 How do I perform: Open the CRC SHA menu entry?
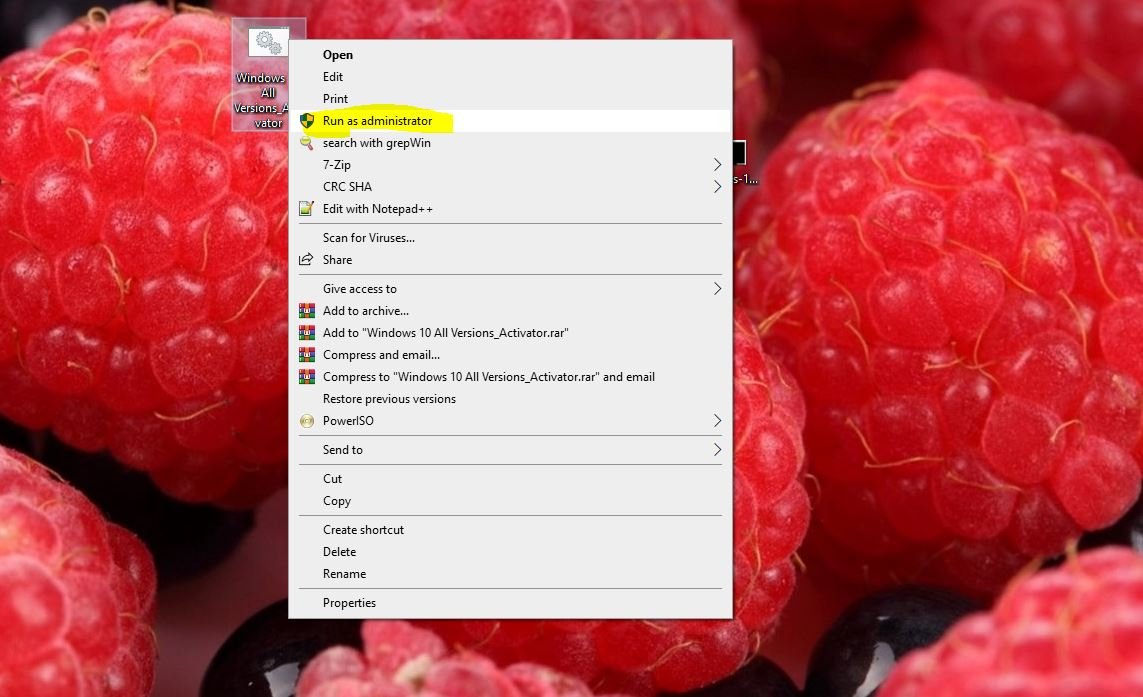[510, 187]
